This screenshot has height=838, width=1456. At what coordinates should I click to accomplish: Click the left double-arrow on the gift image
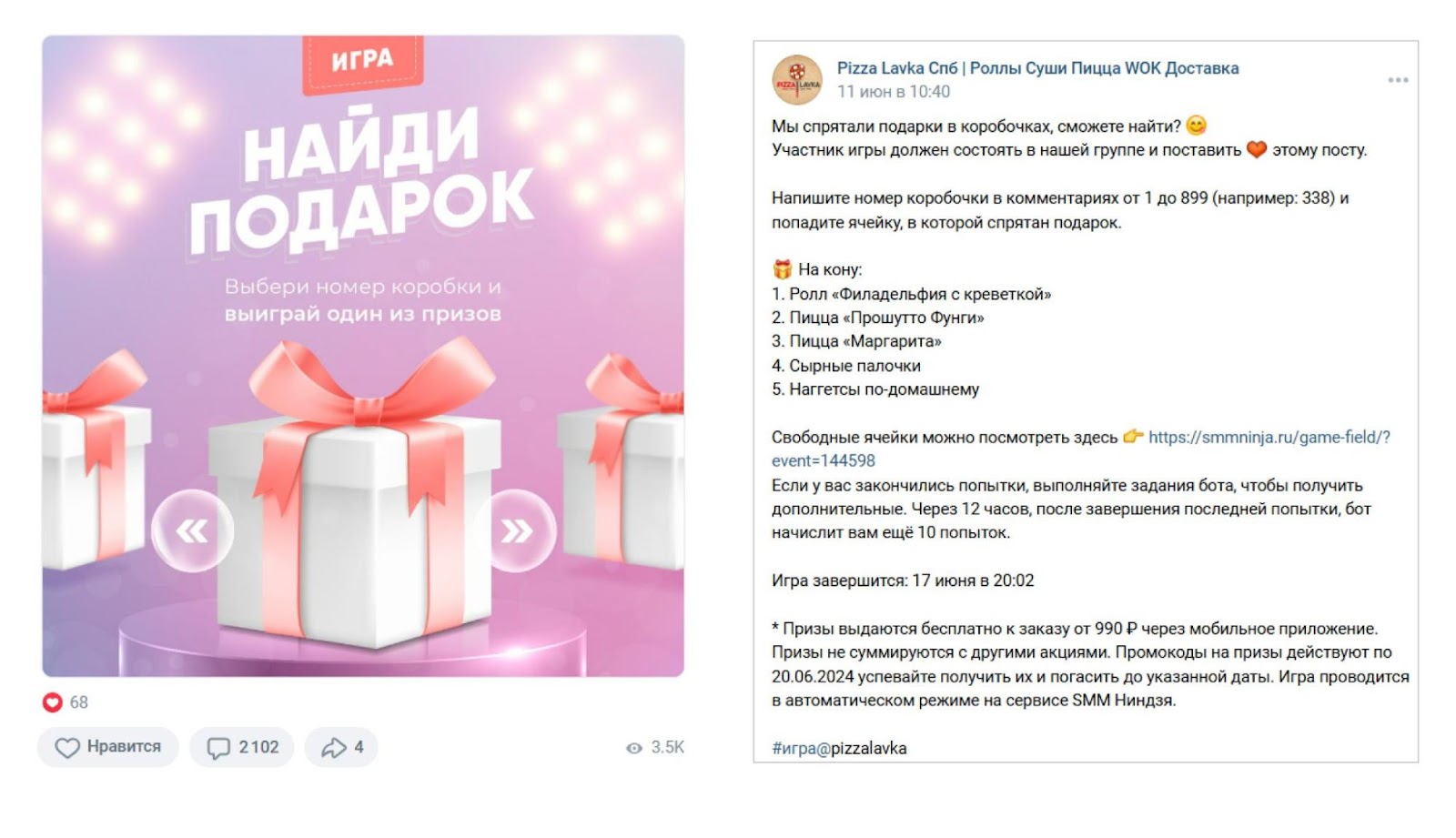pyautogui.click(x=192, y=531)
